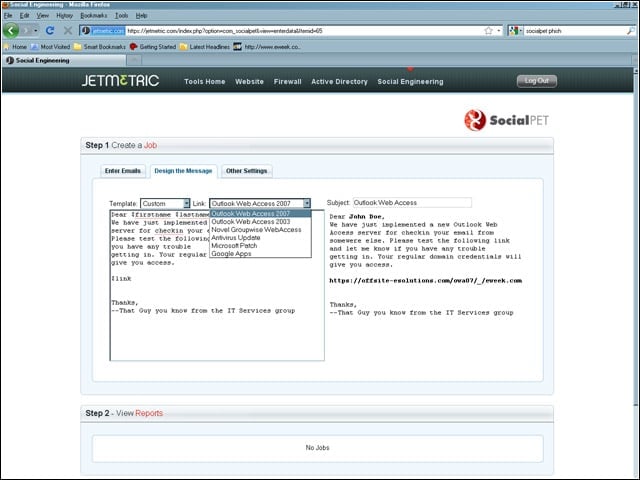Open the Most Visited bookmark folder

point(51,47)
